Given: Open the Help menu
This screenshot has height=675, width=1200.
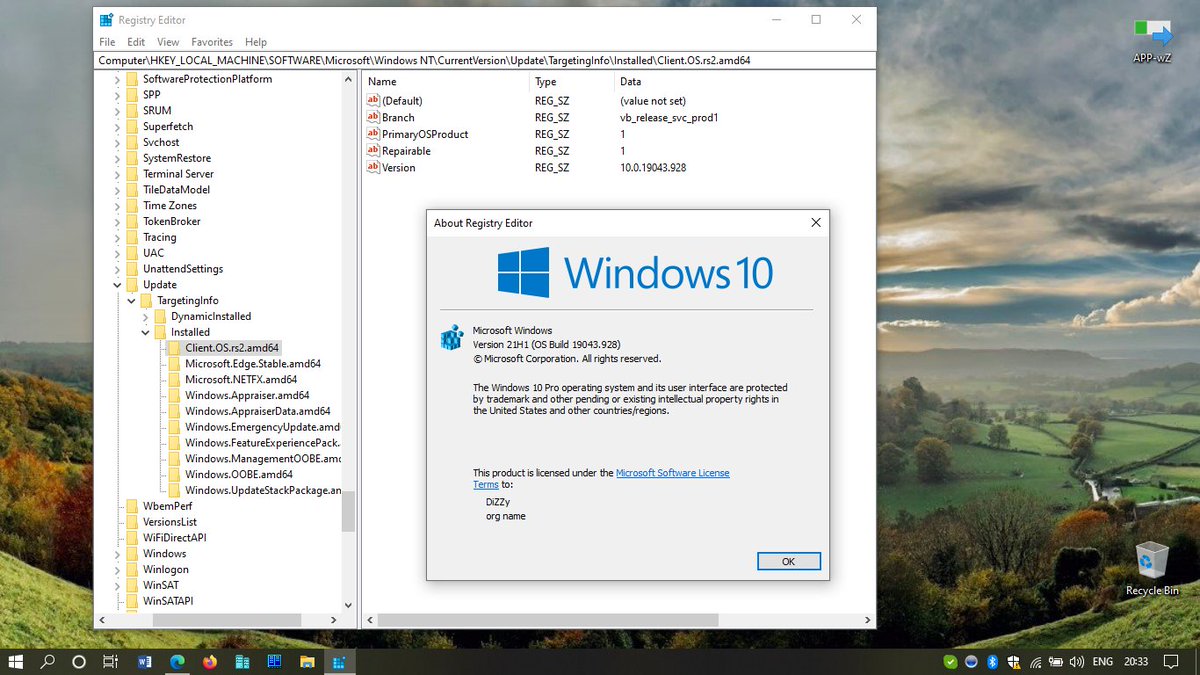Looking at the screenshot, I should (x=256, y=42).
